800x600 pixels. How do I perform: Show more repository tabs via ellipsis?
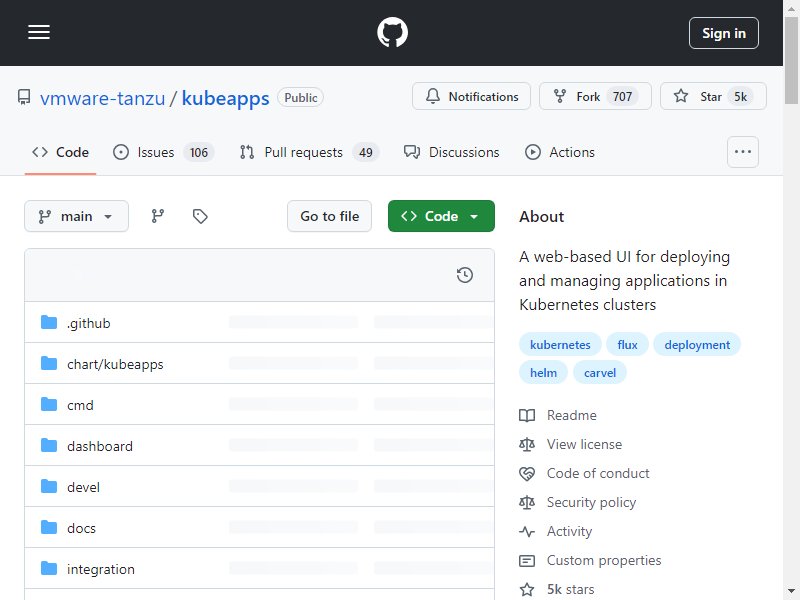pyautogui.click(x=742, y=152)
